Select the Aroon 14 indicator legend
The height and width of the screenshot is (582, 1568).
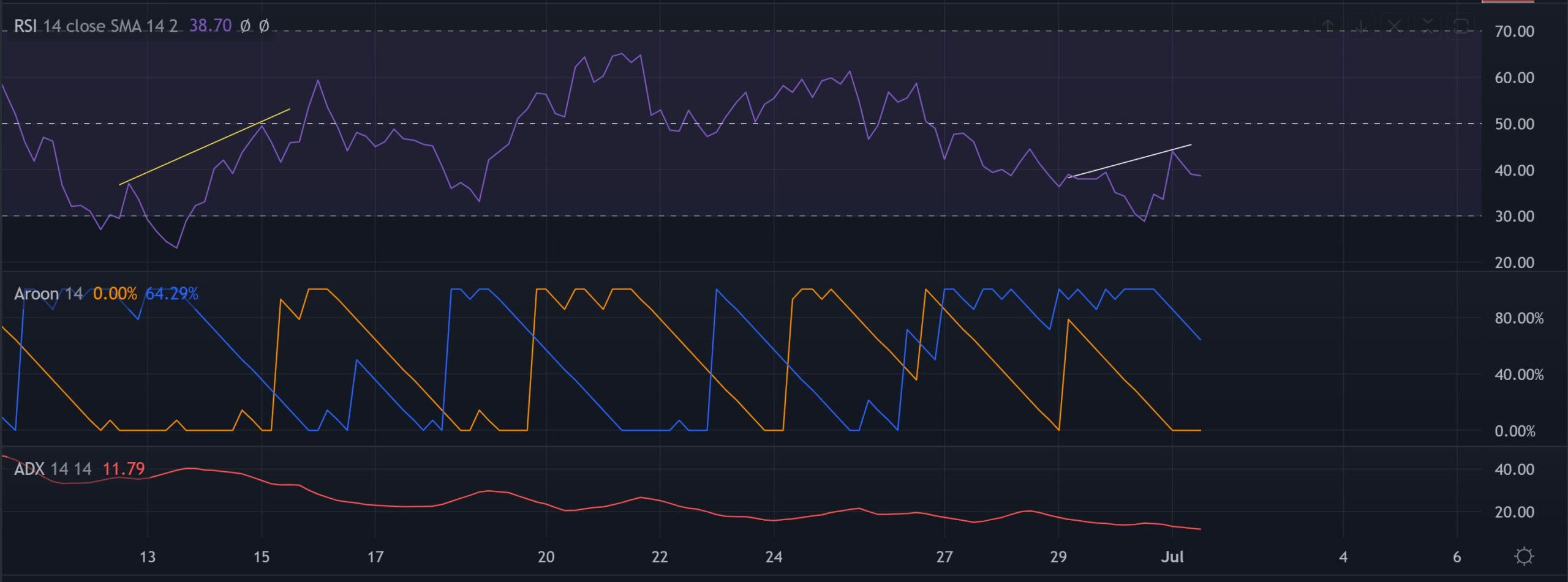pos(48,294)
